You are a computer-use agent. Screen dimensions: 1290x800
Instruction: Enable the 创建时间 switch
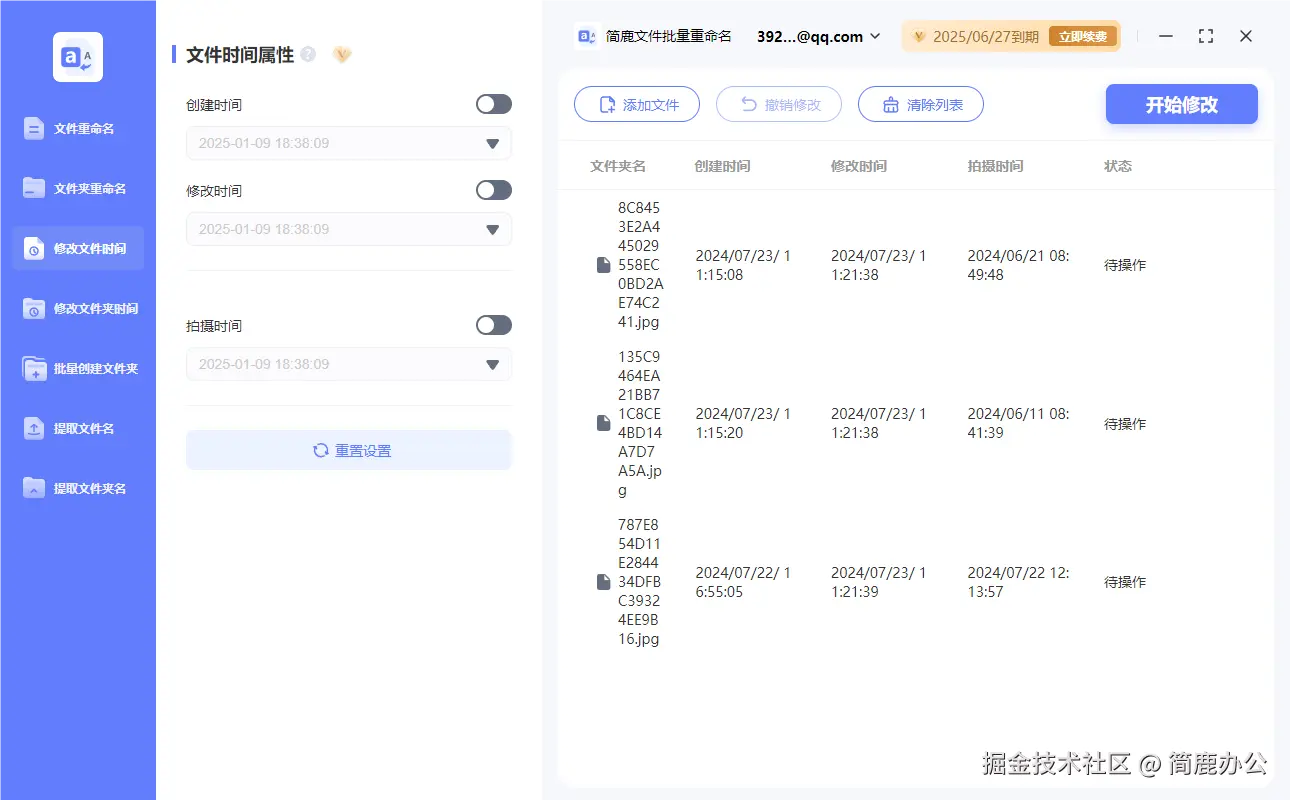[x=493, y=103]
